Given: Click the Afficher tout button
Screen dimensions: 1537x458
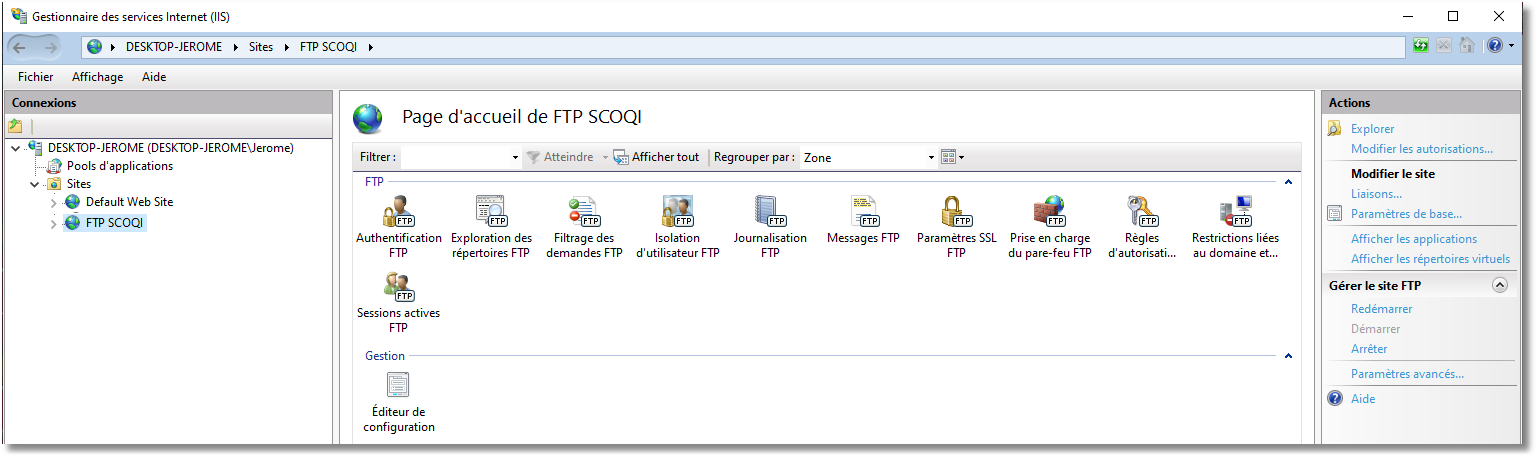Looking at the screenshot, I should click(656, 157).
